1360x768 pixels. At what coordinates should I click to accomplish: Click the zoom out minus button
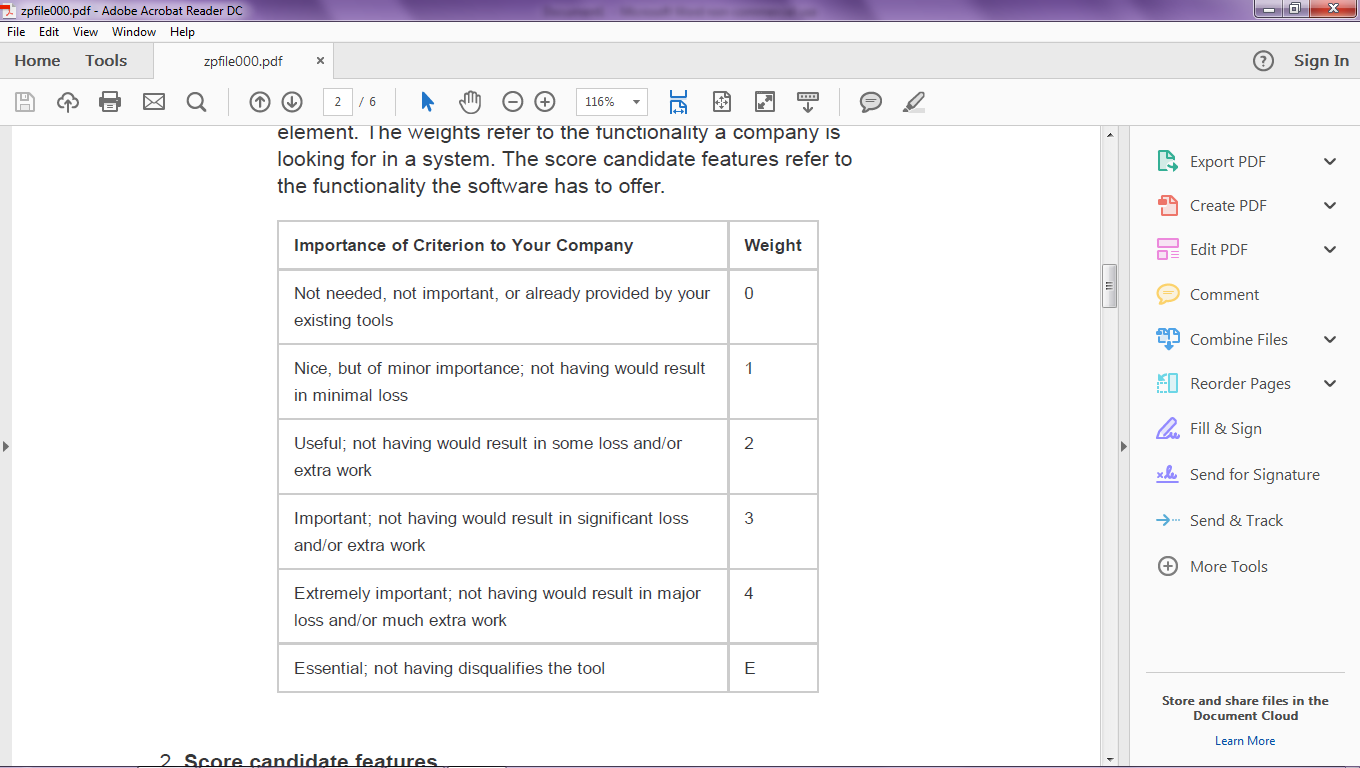(513, 102)
